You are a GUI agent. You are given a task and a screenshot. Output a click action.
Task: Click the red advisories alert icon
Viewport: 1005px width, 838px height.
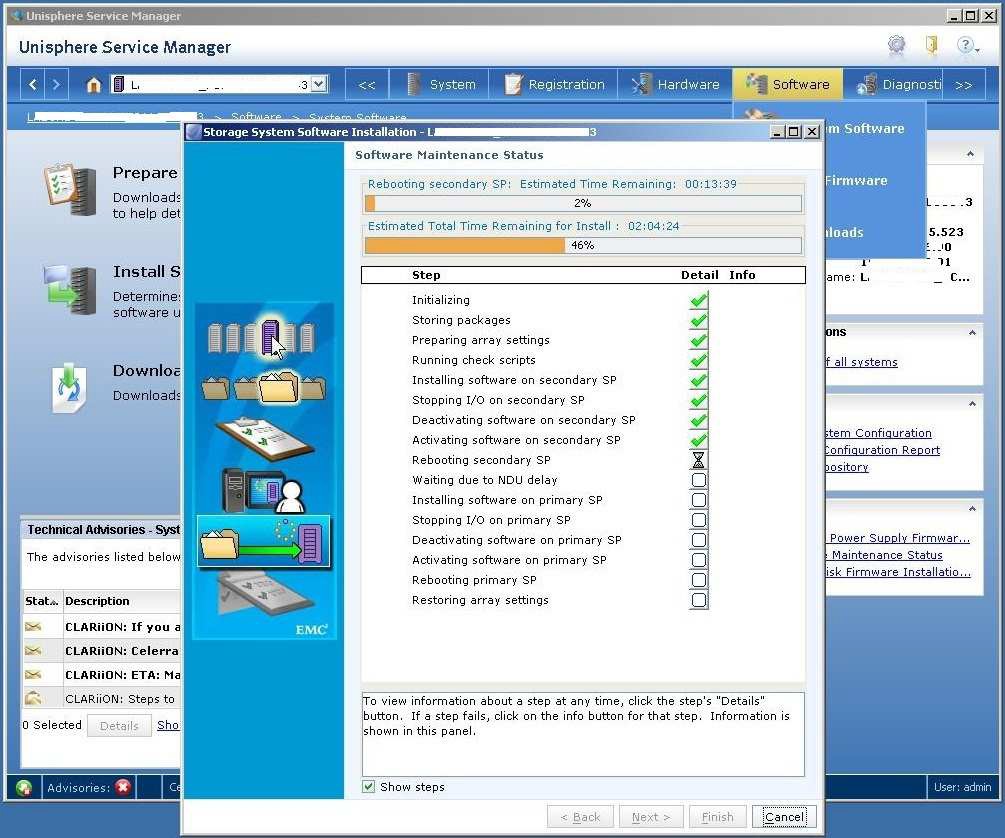[123, 787]
